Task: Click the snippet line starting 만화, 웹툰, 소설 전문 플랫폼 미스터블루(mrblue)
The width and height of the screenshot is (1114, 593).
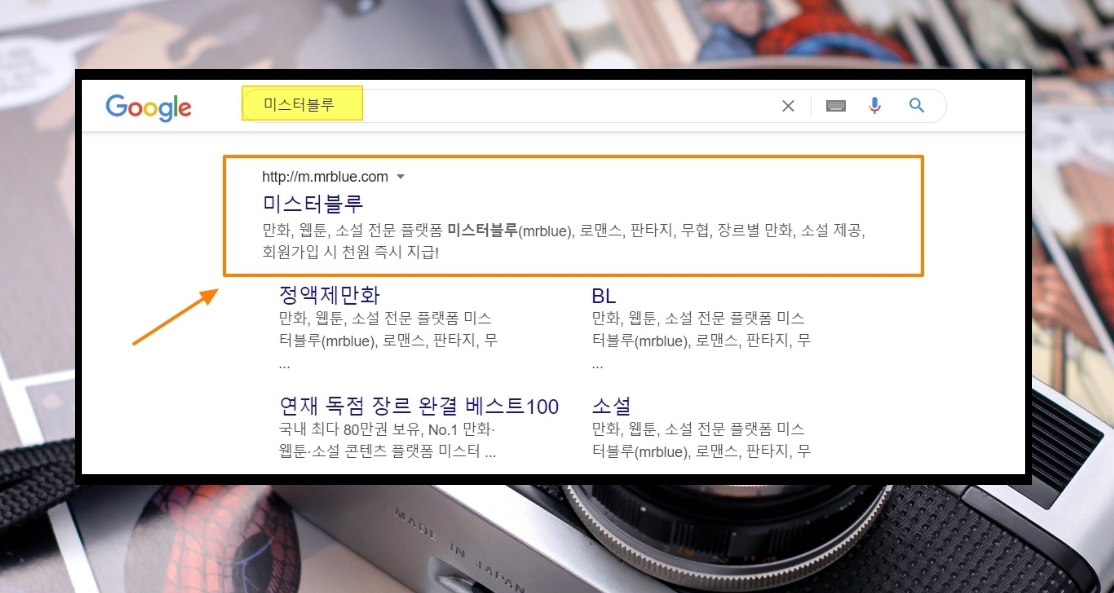Action: click(x=563, y=230)
